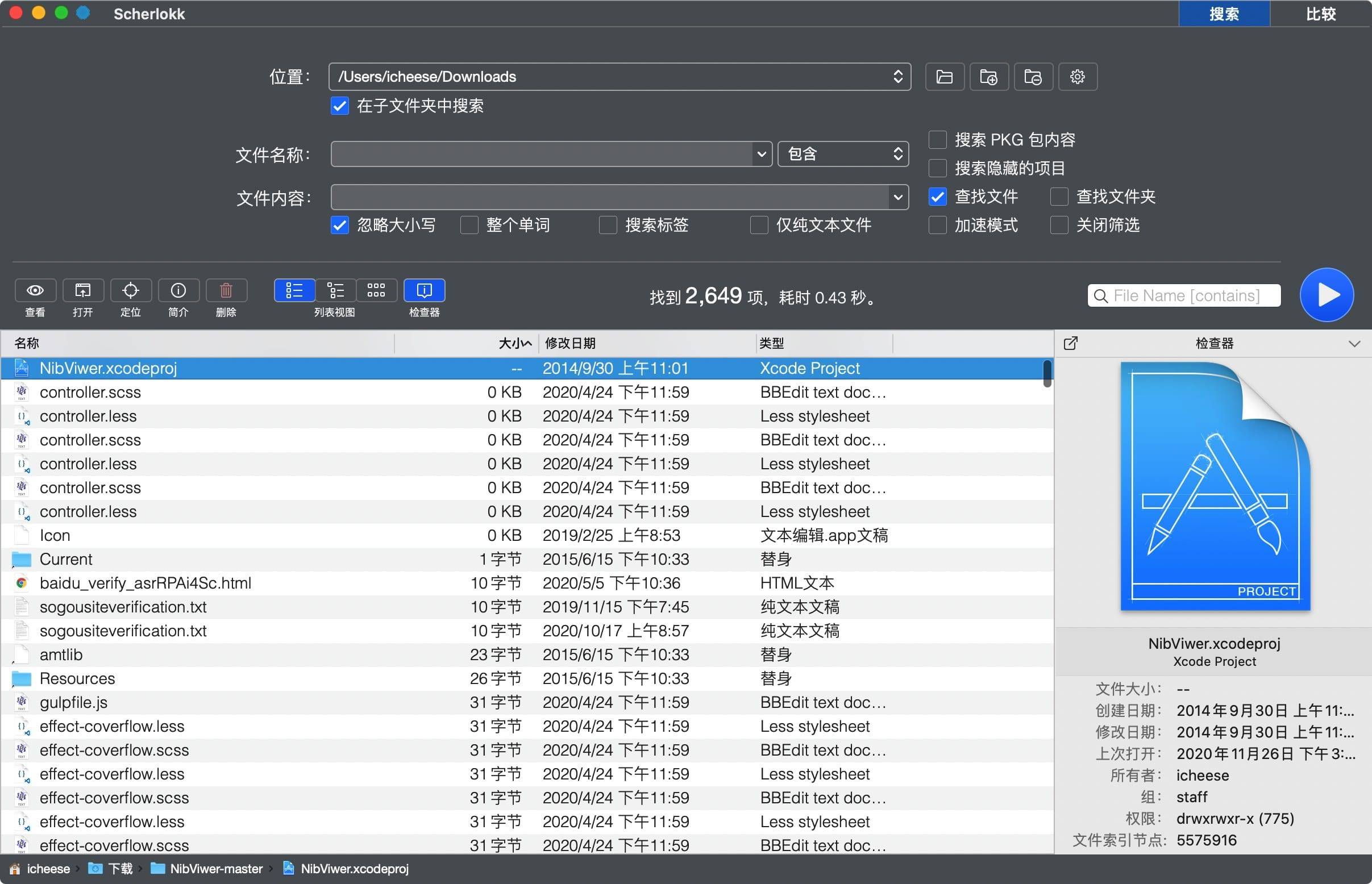
Task: Open the 文件内容 history dropdown arrow
Action: (x=897, y=198)
